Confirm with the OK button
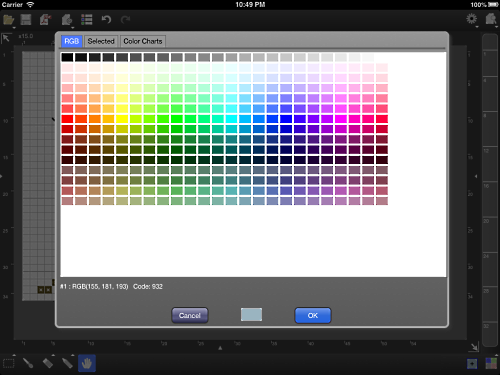 click(313, 315)
